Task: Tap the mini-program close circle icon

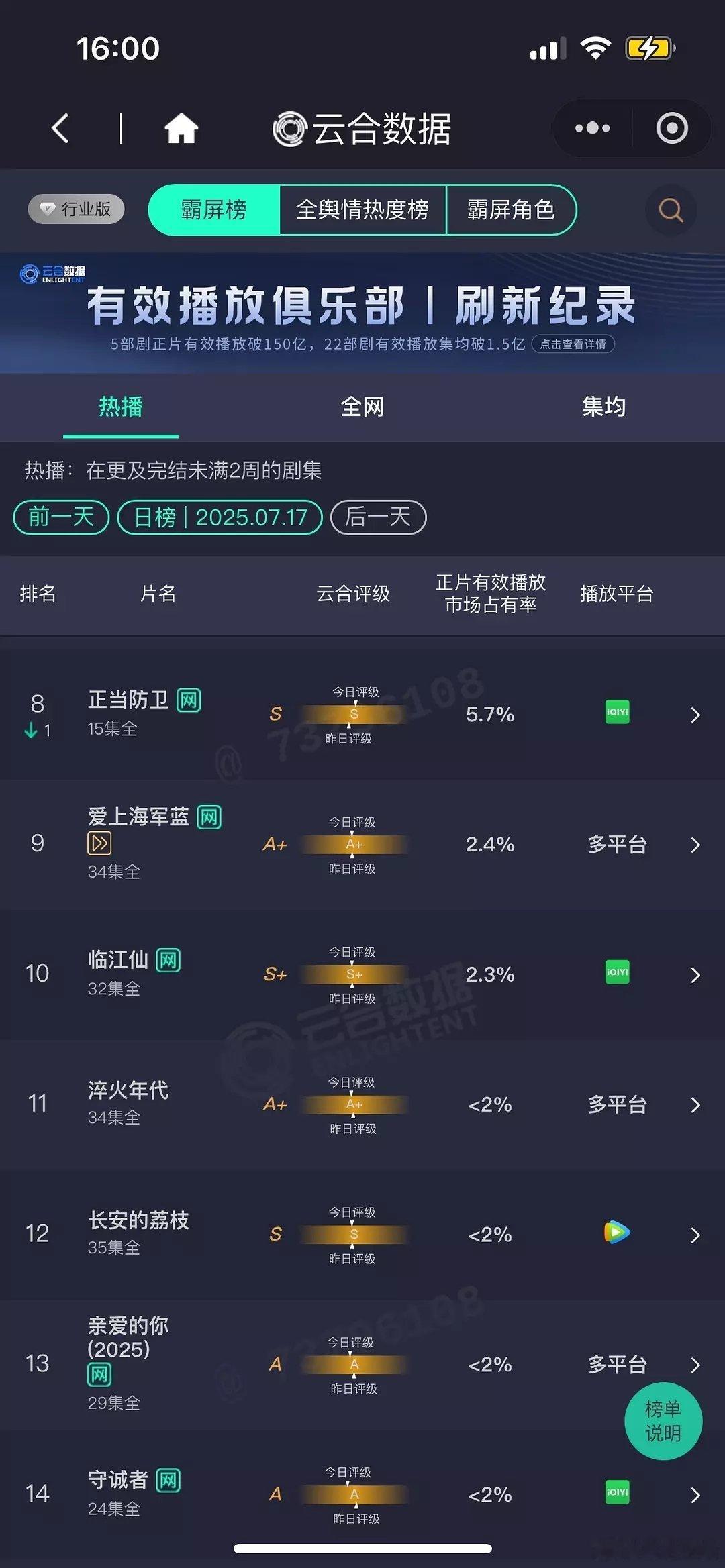Action: click(672, 128)
